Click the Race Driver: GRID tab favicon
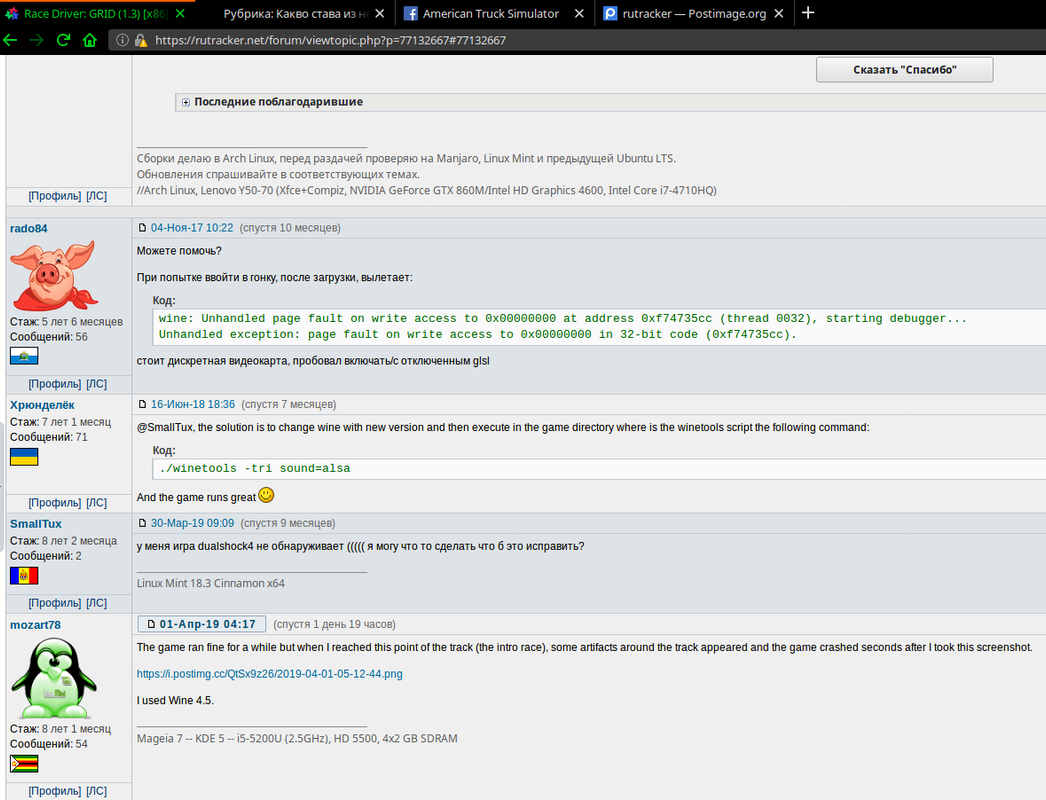Screen dimensions: 1046x800 [12, 13]
